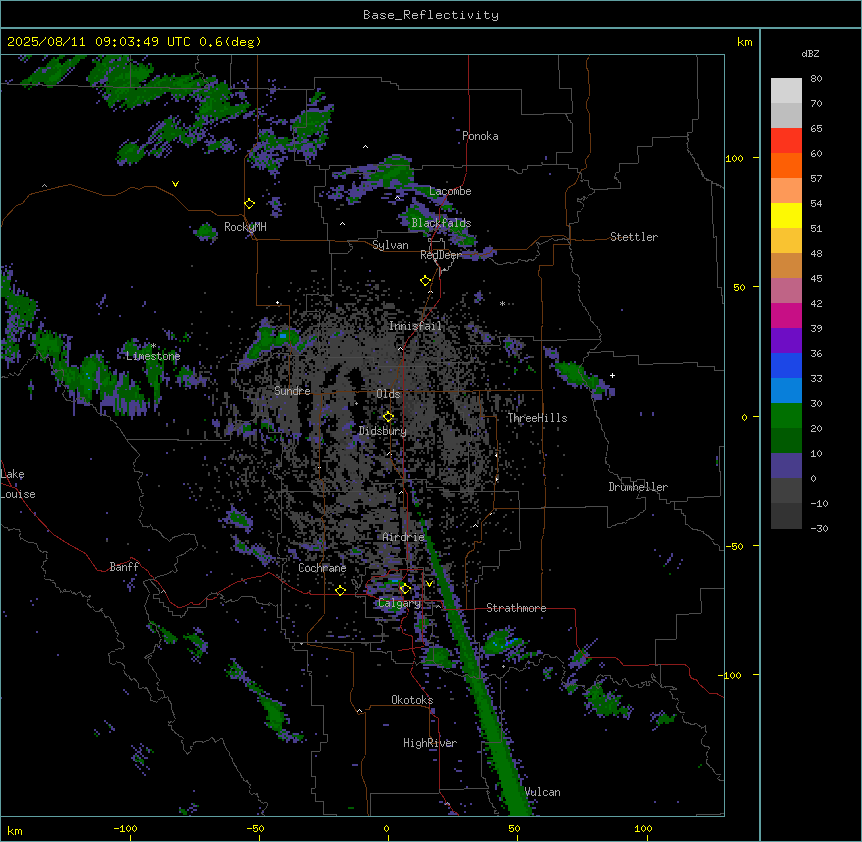Screen dimensions: 862x842
Task: Select the purple 36-39 dBZ legend color
Action: pyautogui.click(x=786, y=341)
